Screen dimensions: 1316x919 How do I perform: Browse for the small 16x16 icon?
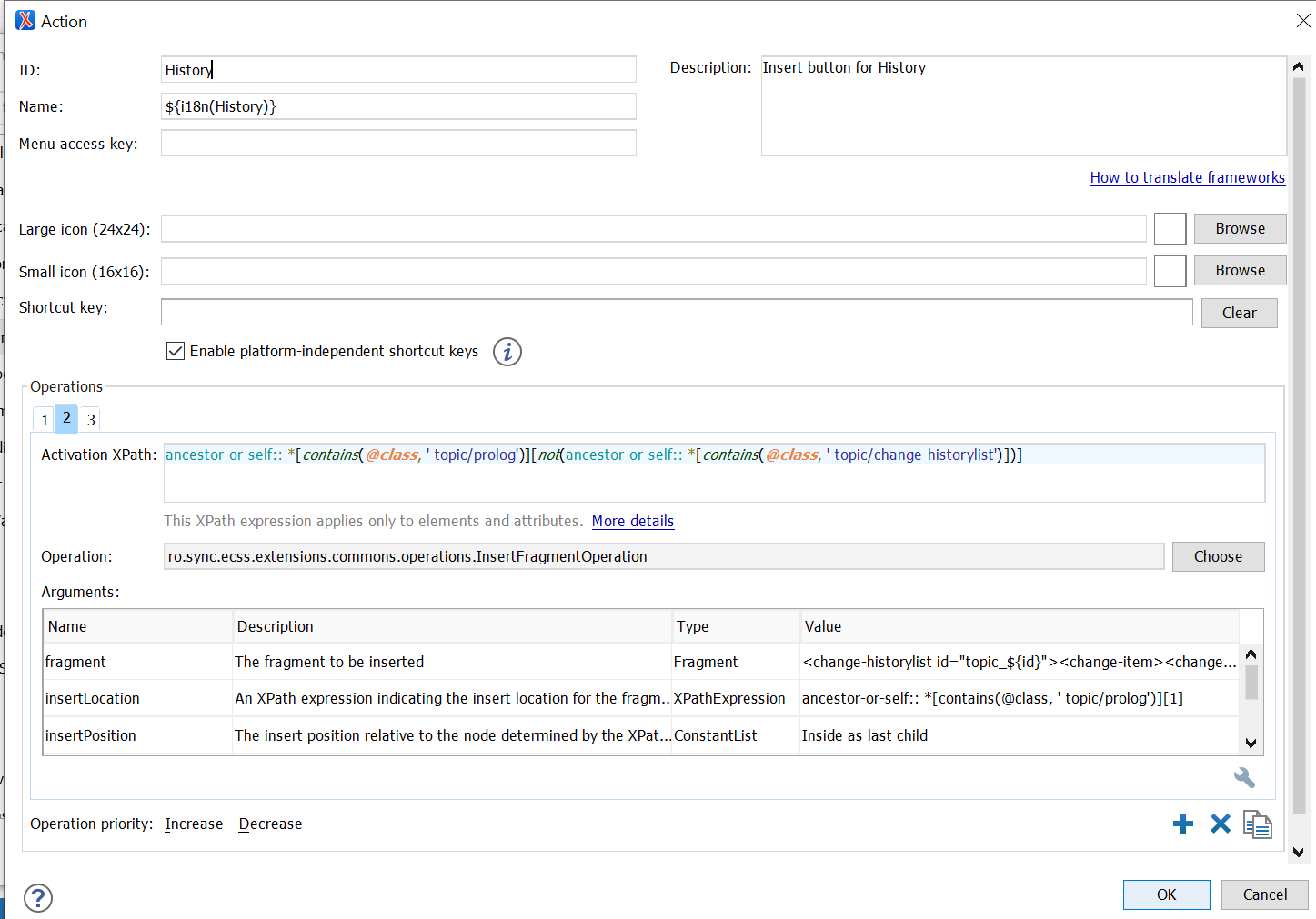click(1241, 270)
